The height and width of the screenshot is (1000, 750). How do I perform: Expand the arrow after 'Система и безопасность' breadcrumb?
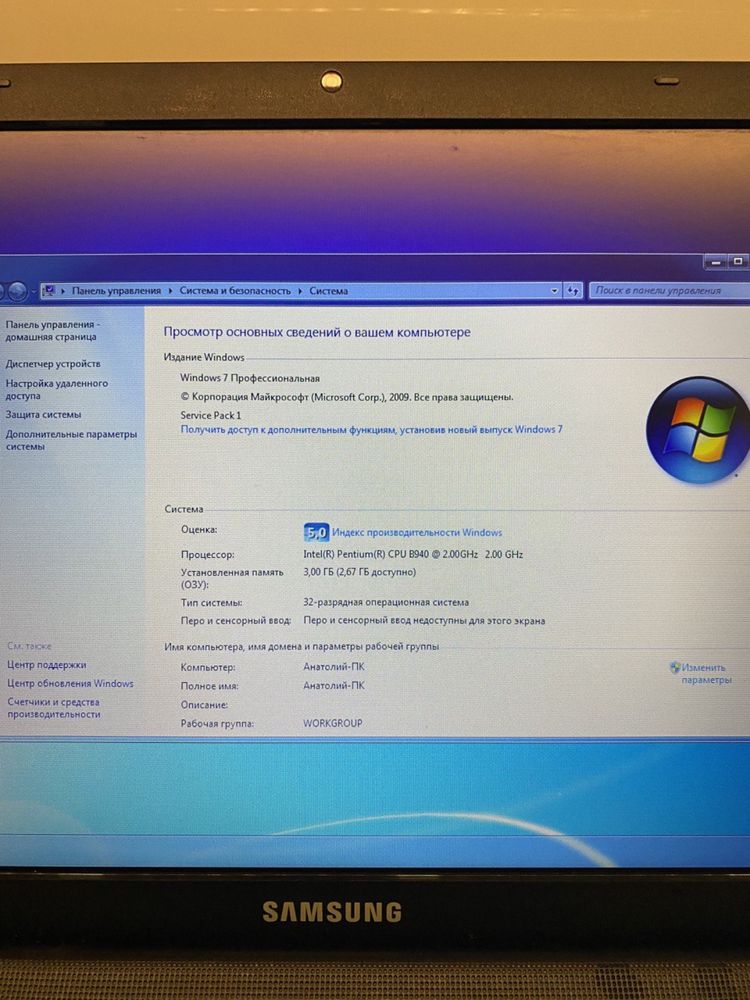(x=300, y=291)
